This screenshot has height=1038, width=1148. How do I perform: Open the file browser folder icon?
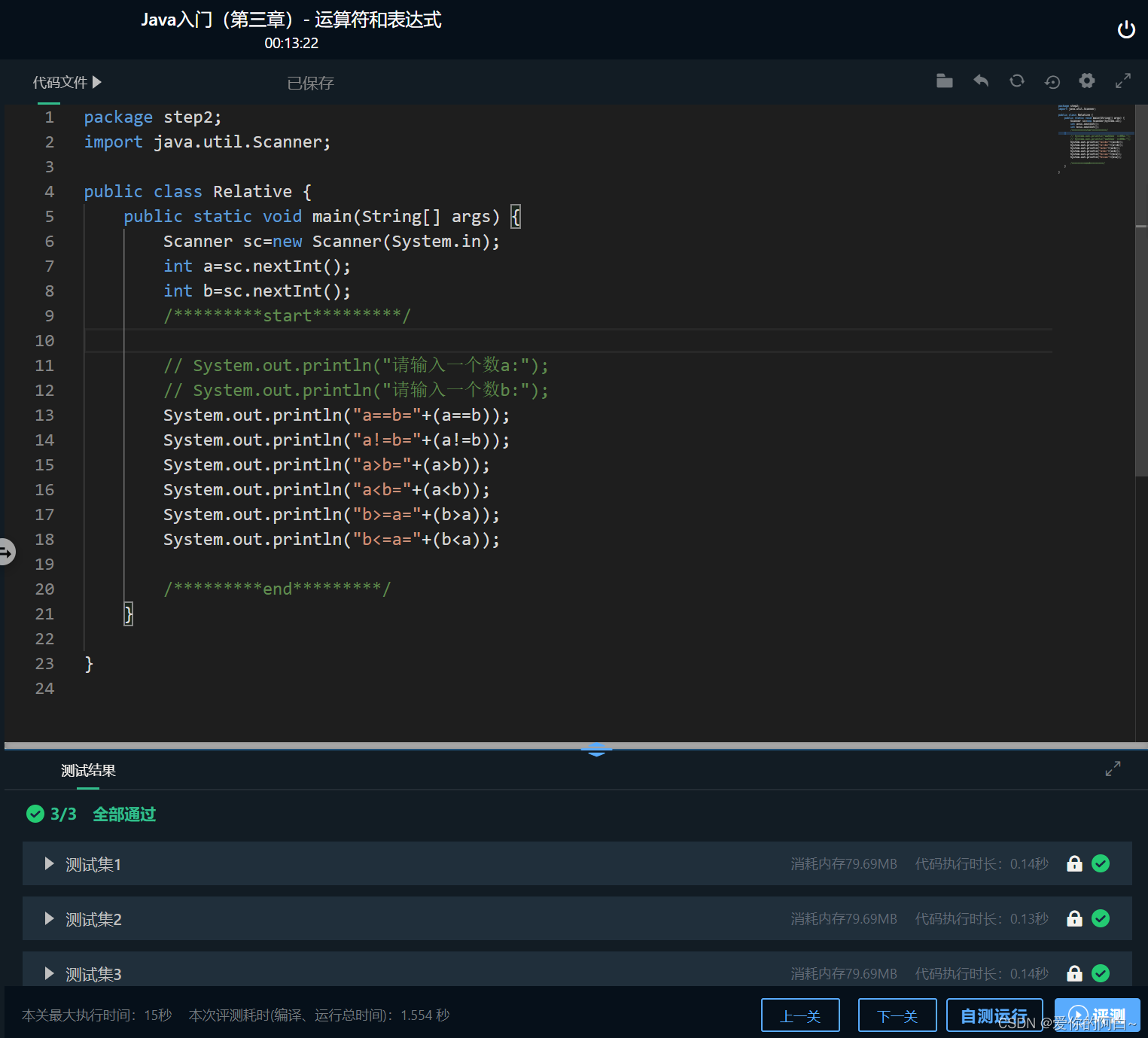[945, 81]
